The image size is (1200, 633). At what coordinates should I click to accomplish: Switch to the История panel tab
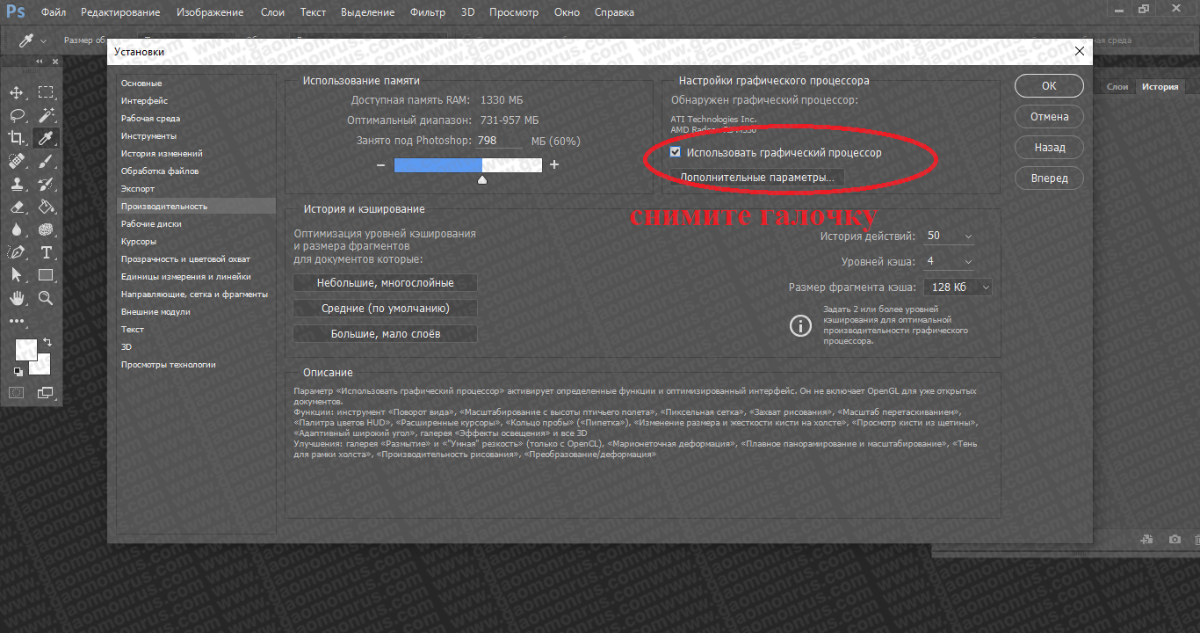pos(1160,87)
